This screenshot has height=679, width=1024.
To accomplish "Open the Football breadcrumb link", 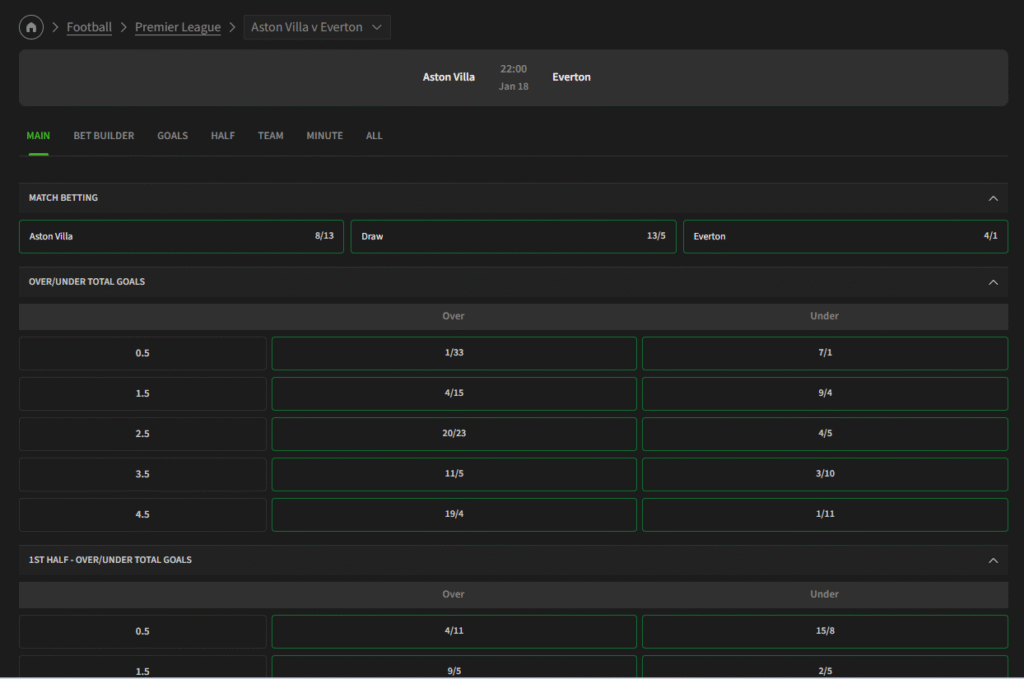I will tap(89, 27).
